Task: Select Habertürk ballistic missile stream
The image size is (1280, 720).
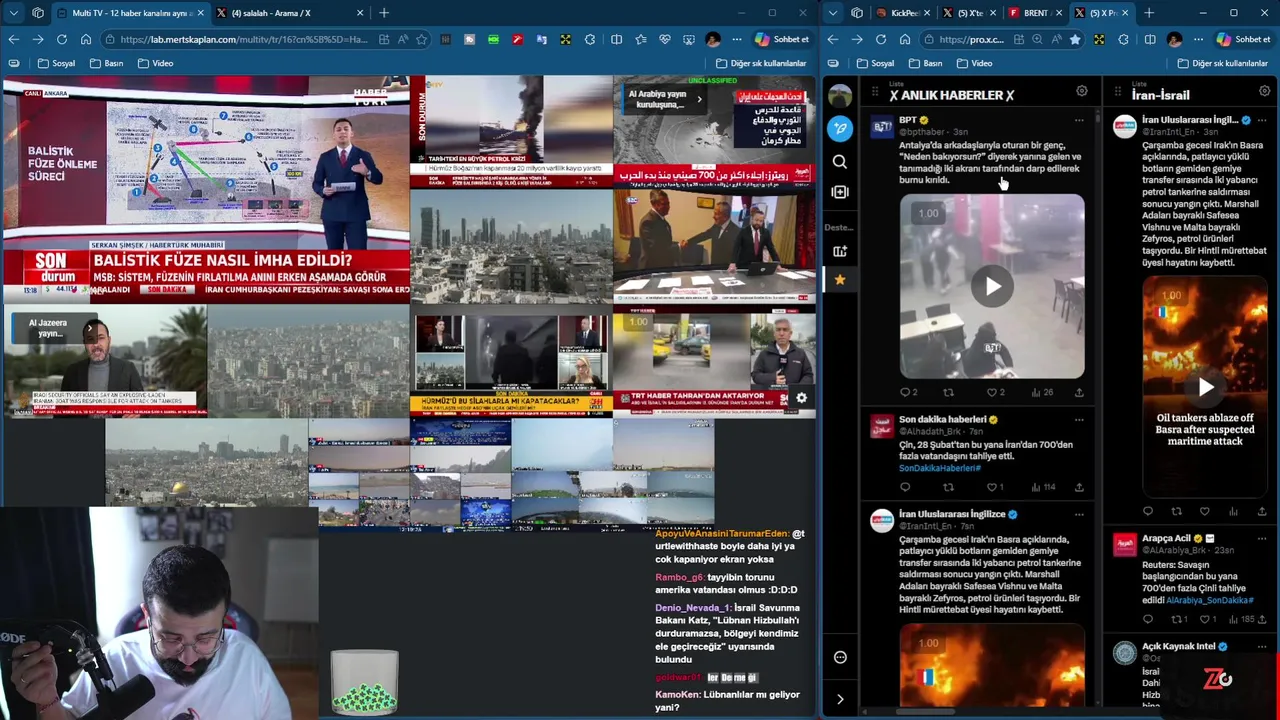Action: point(205,190)
